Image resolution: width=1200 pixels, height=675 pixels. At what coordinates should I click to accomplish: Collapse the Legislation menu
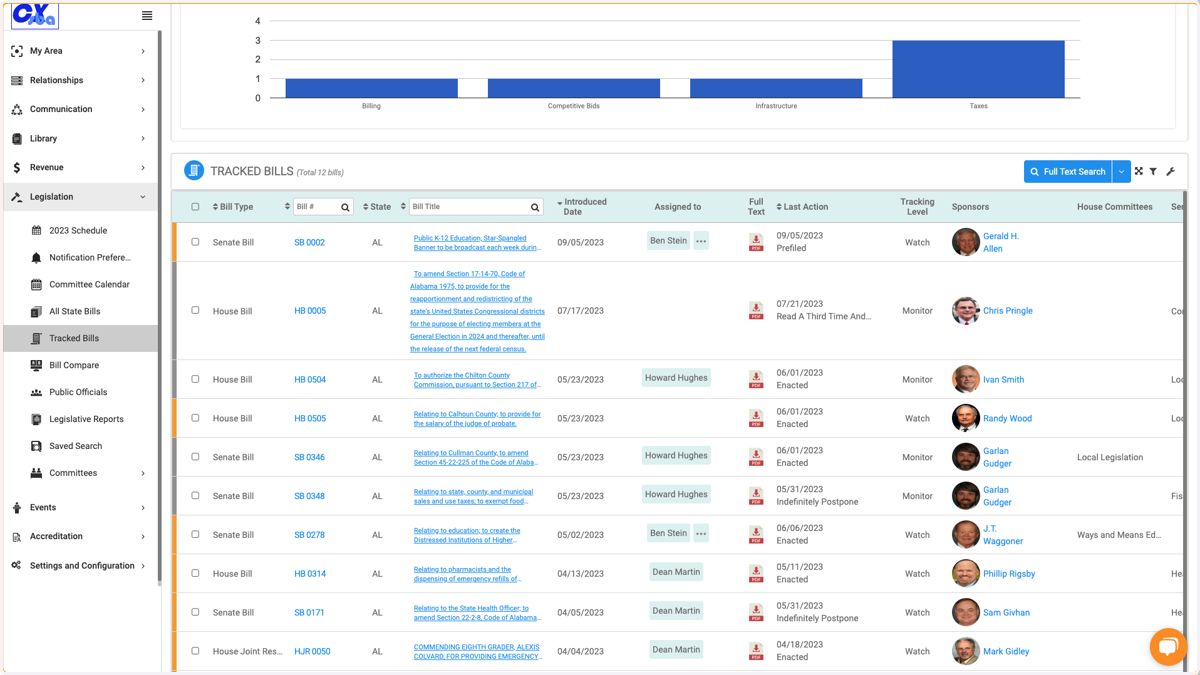(x=79, y=197)
